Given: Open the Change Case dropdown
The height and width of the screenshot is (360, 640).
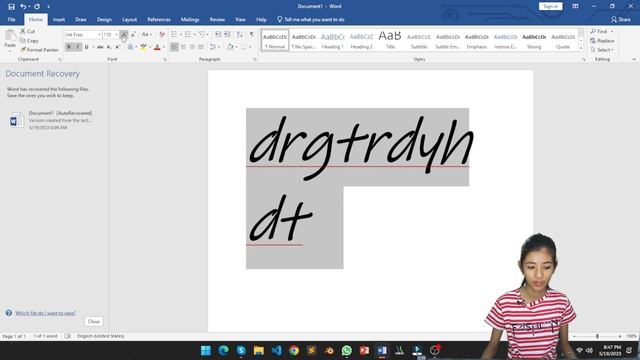Looking at the screenshot, I should [147, 35].
